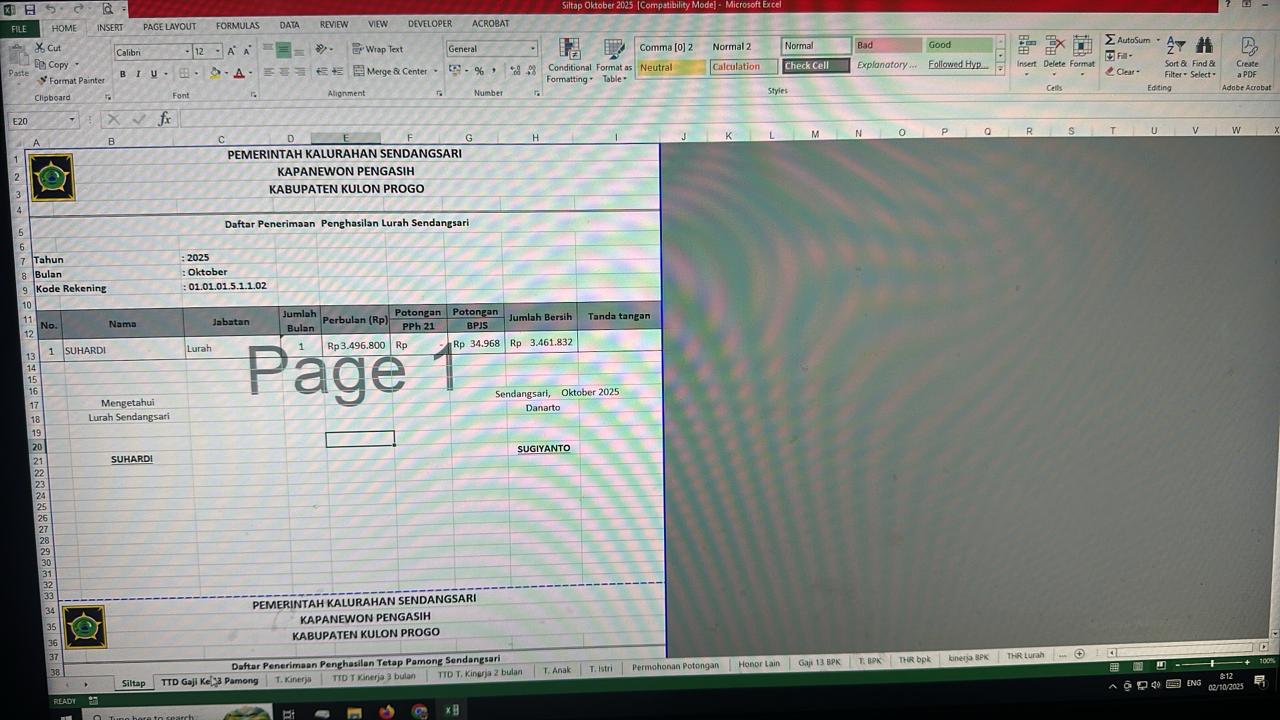This screenshot has width=1280, height=720.
Task: Open Find & Select binoculars
Action: click(1204, 58)
